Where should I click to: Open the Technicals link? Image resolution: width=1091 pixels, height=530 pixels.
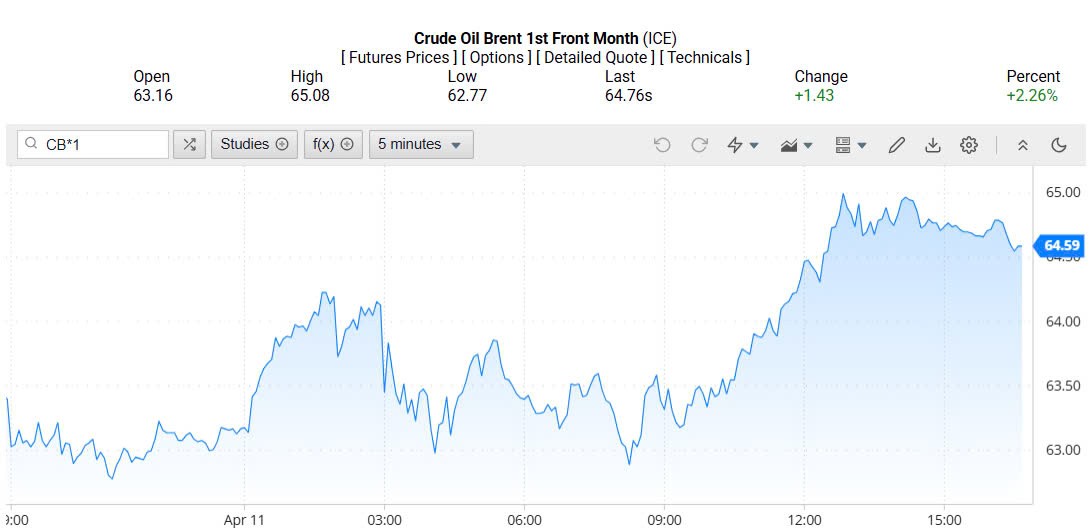(704, 58)
